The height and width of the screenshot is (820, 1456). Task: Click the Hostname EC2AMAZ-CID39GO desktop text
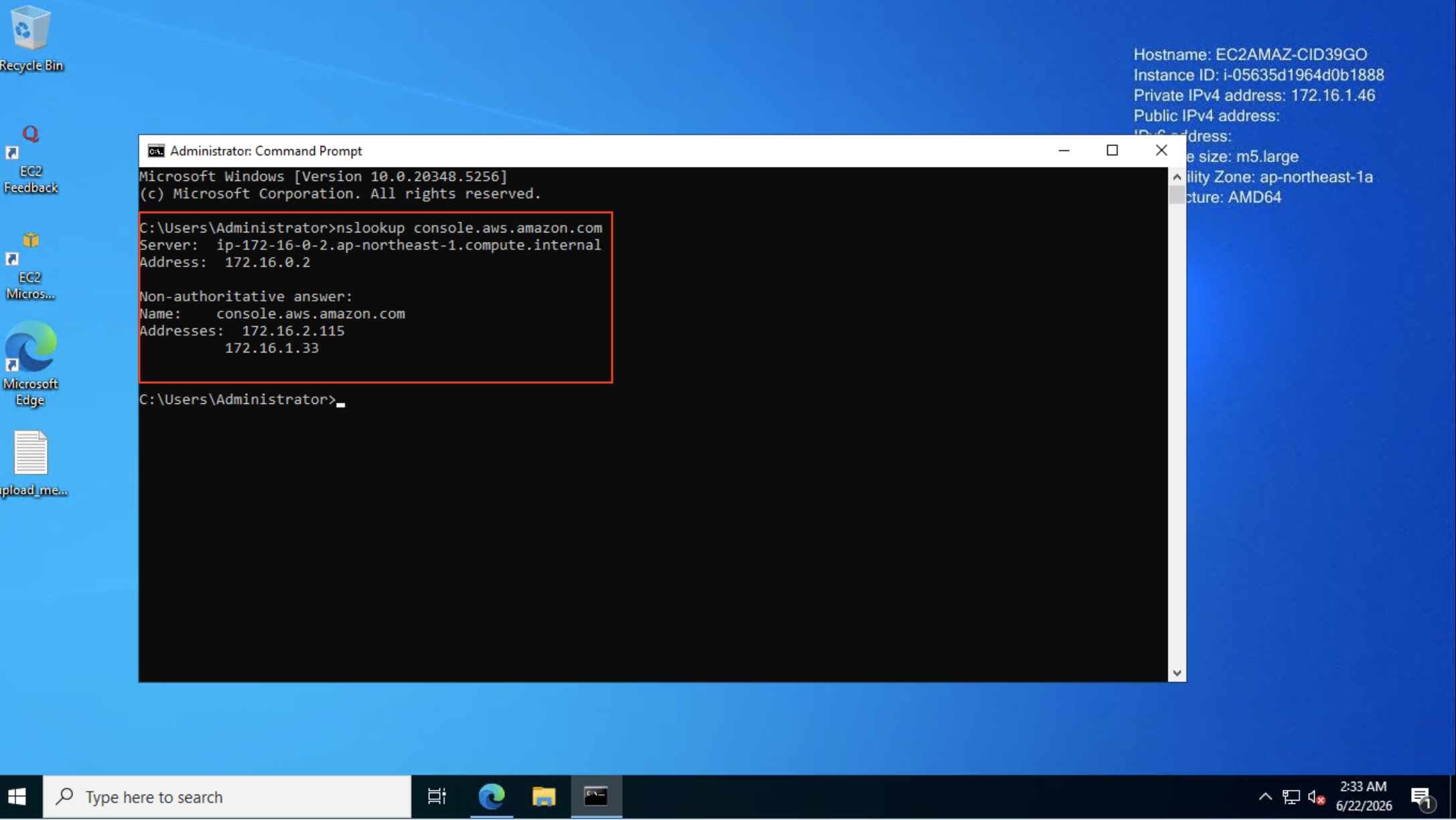tap(1250, 55)
